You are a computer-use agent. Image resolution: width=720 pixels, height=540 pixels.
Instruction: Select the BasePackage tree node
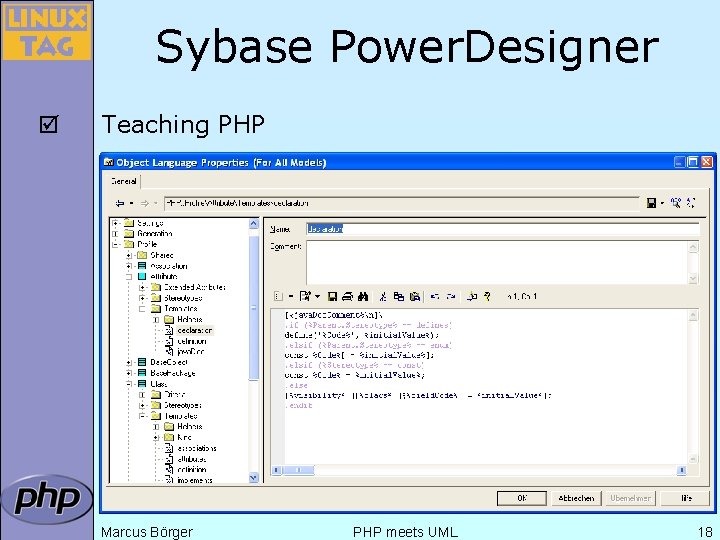173,373
